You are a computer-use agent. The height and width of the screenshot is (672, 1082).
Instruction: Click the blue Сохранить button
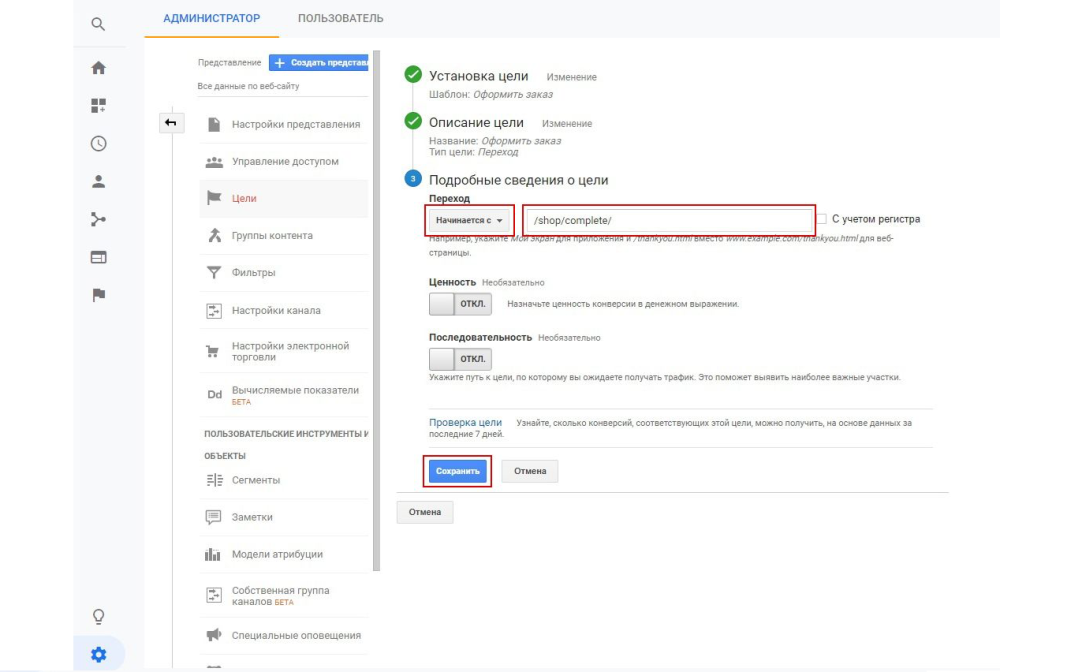(x=458, y=471)
